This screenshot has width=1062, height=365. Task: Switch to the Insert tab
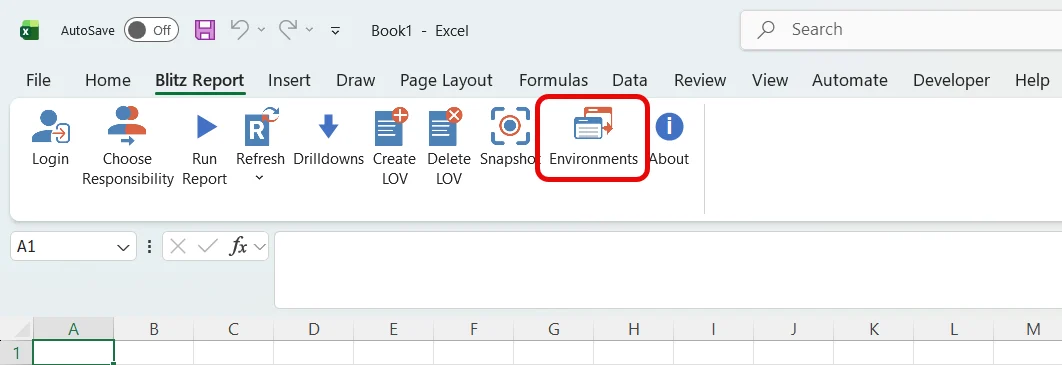pos(289,80)
